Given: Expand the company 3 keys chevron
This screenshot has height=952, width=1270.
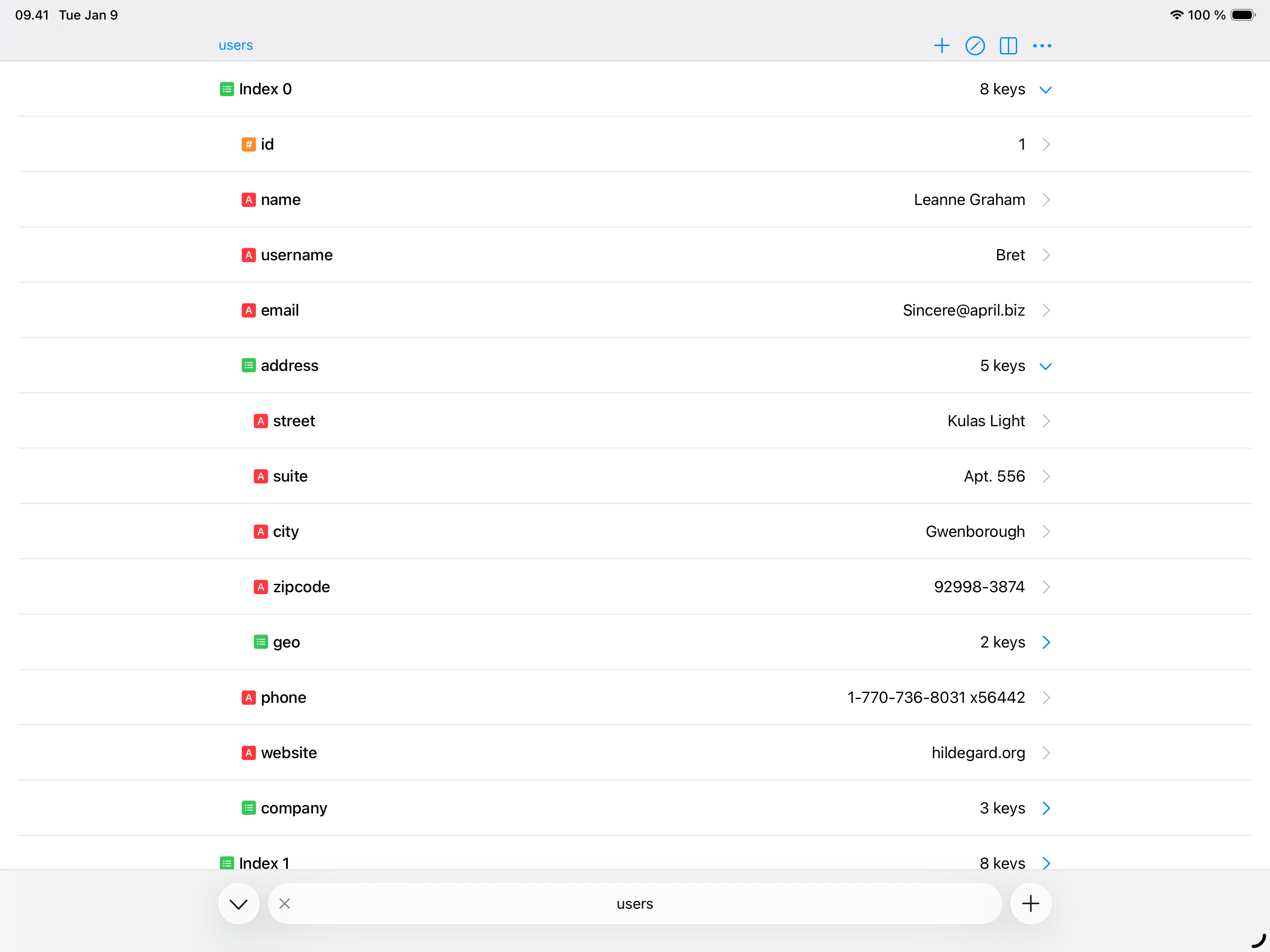Looking at the screenshot, I should pyautogui.click(x=1046, y=808).
